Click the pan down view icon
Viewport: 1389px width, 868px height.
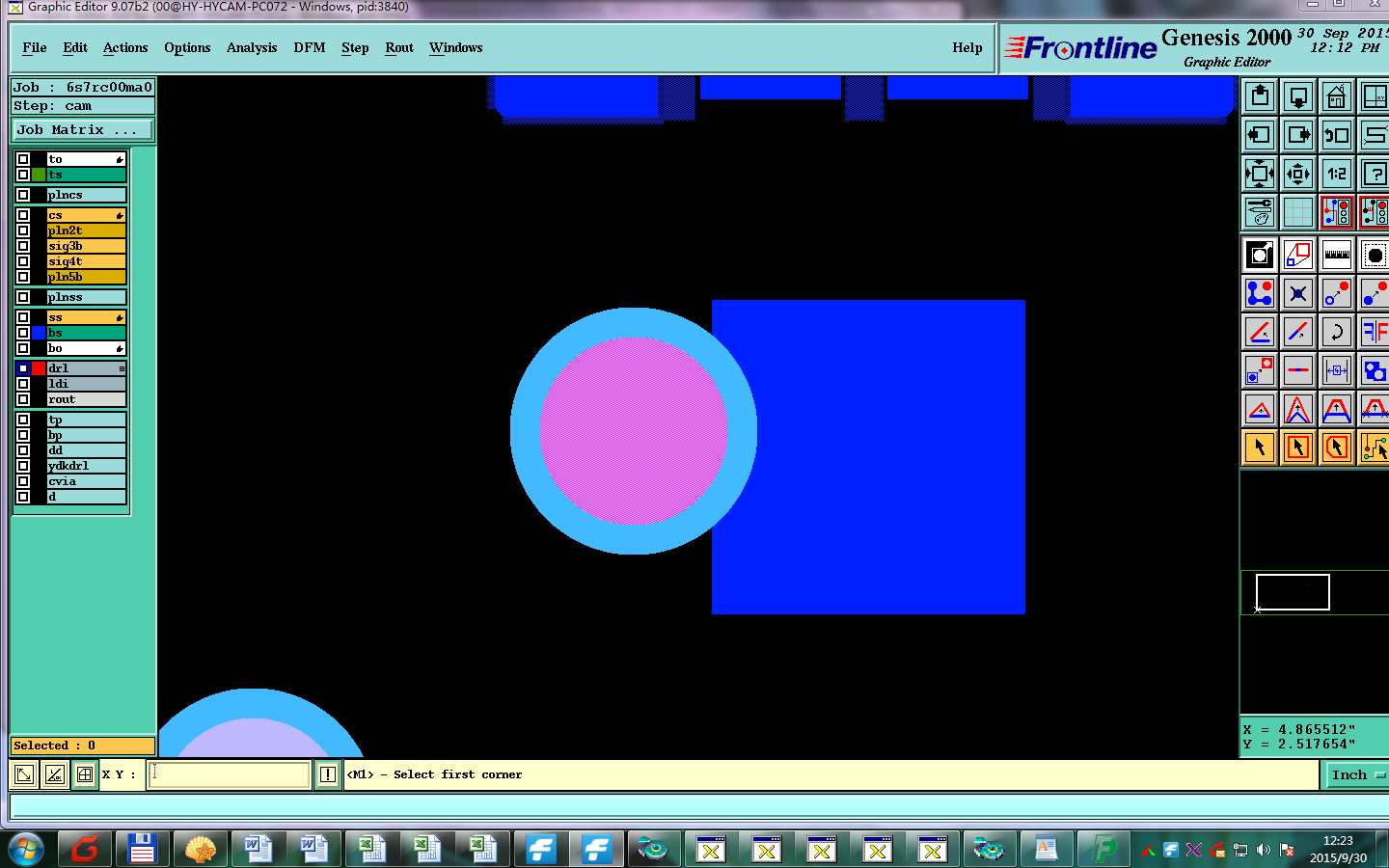(1298, 96)
